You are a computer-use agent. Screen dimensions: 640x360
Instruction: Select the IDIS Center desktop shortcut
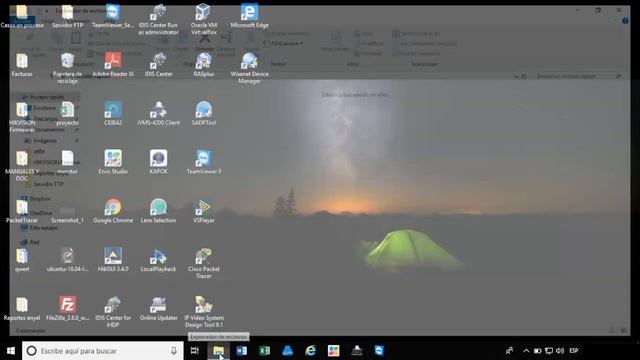coord(158,65)
